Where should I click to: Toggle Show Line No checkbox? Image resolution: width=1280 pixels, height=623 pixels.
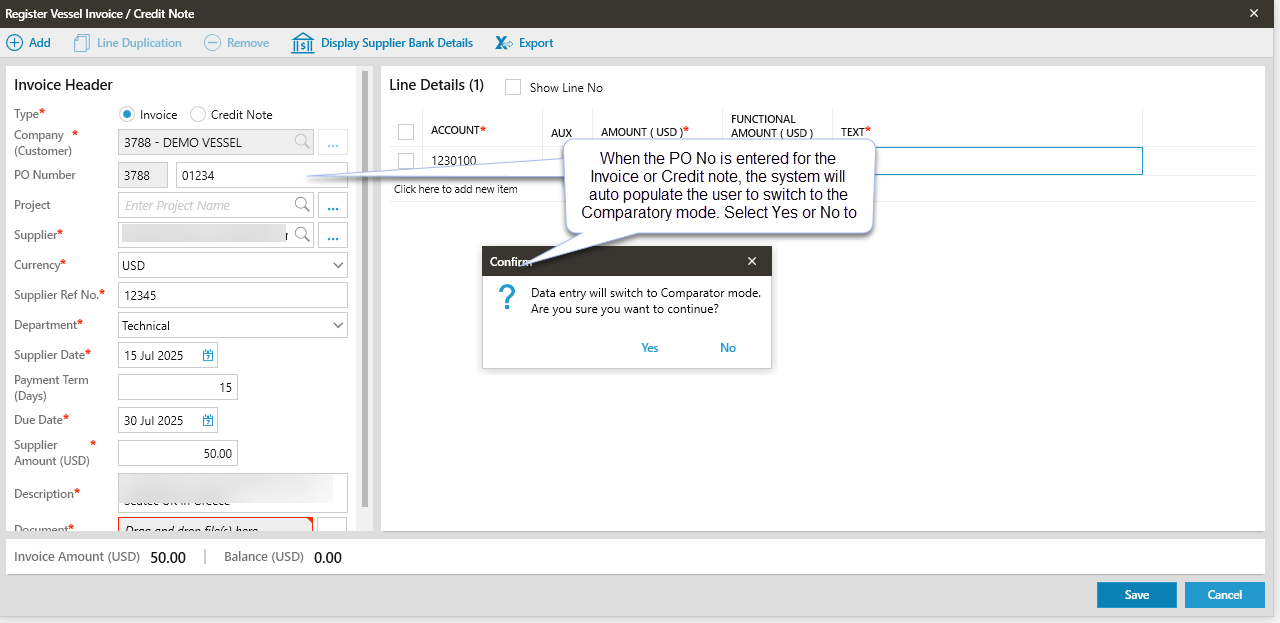pos(513,87)
